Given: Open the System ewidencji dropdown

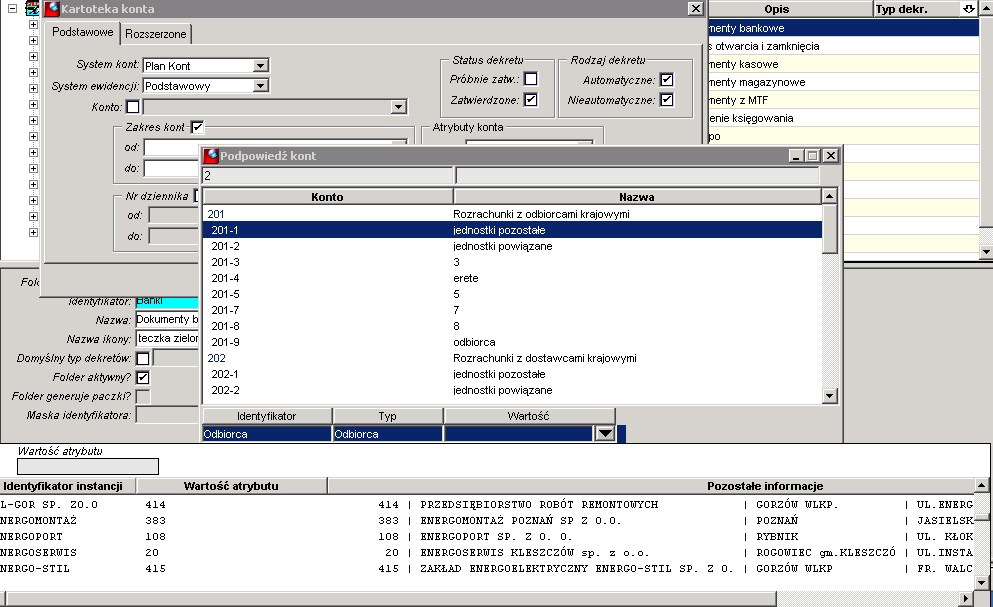Looking at the screenshot, I should pos(260,86).
